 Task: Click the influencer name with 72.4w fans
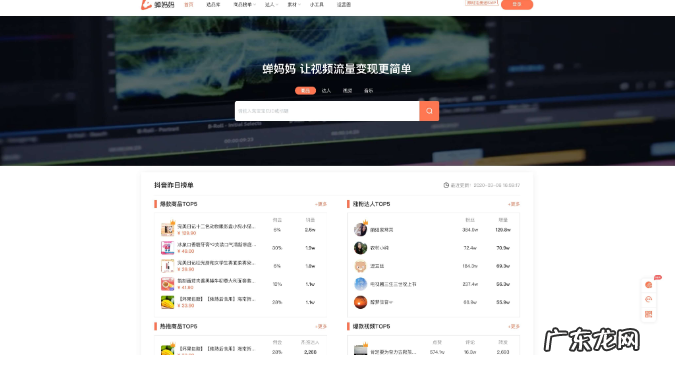coord(379,248)
